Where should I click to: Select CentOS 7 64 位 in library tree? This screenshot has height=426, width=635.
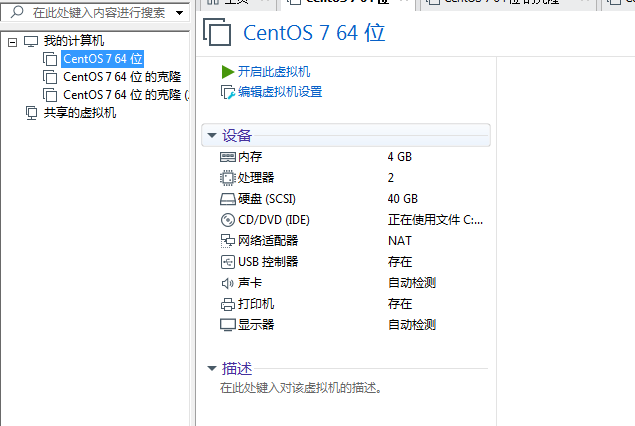103,59
